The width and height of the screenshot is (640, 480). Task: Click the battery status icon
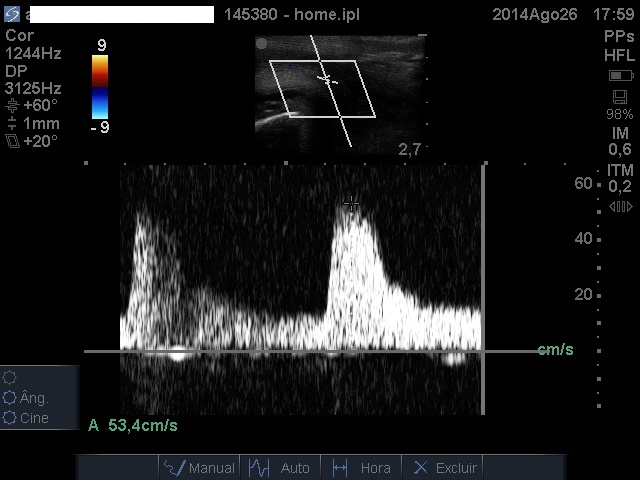coord(620,76)
